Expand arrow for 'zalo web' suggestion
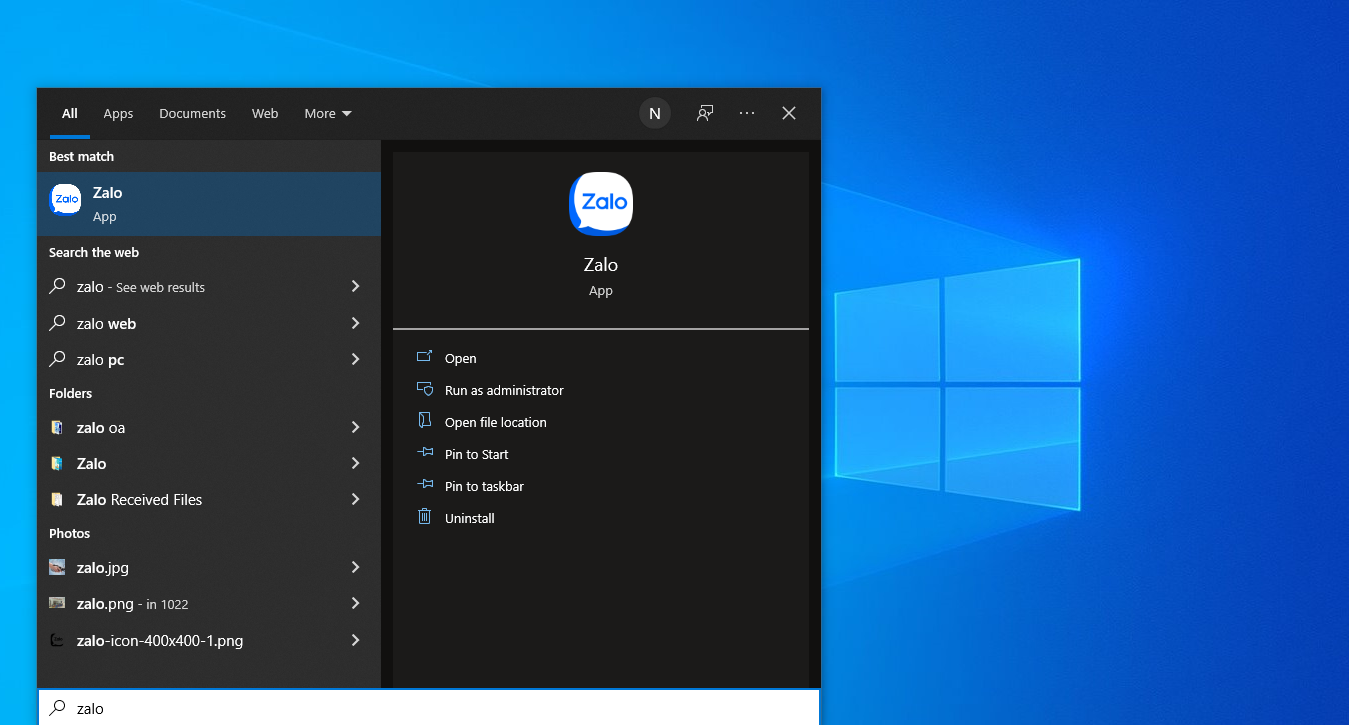The height and width of the screenshot is (725, 1349). click(355, 323)
